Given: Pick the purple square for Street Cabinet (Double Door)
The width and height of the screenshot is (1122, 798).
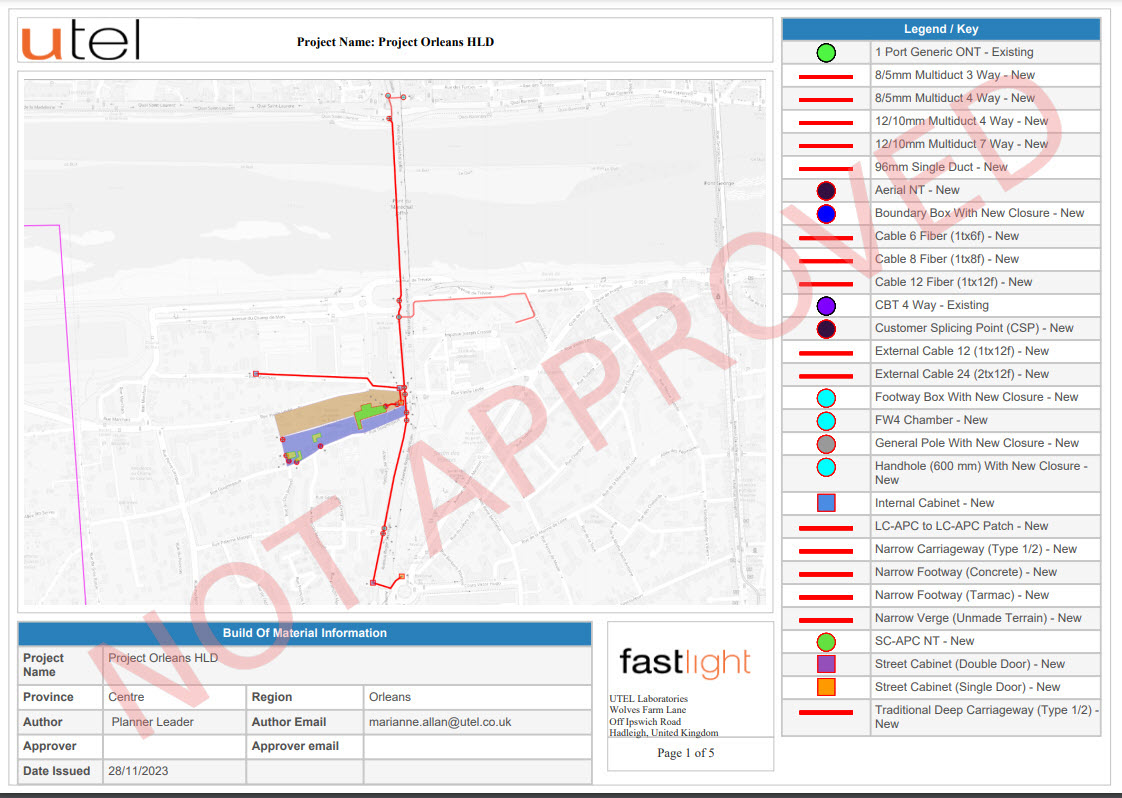Looking at the screenshot, I should point(826,663).
